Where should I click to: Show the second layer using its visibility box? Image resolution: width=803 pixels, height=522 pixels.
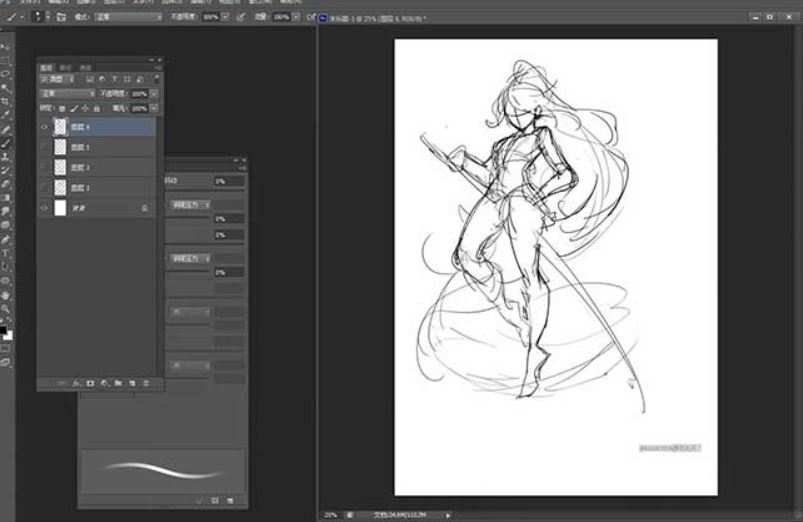(x=44, y=147)
